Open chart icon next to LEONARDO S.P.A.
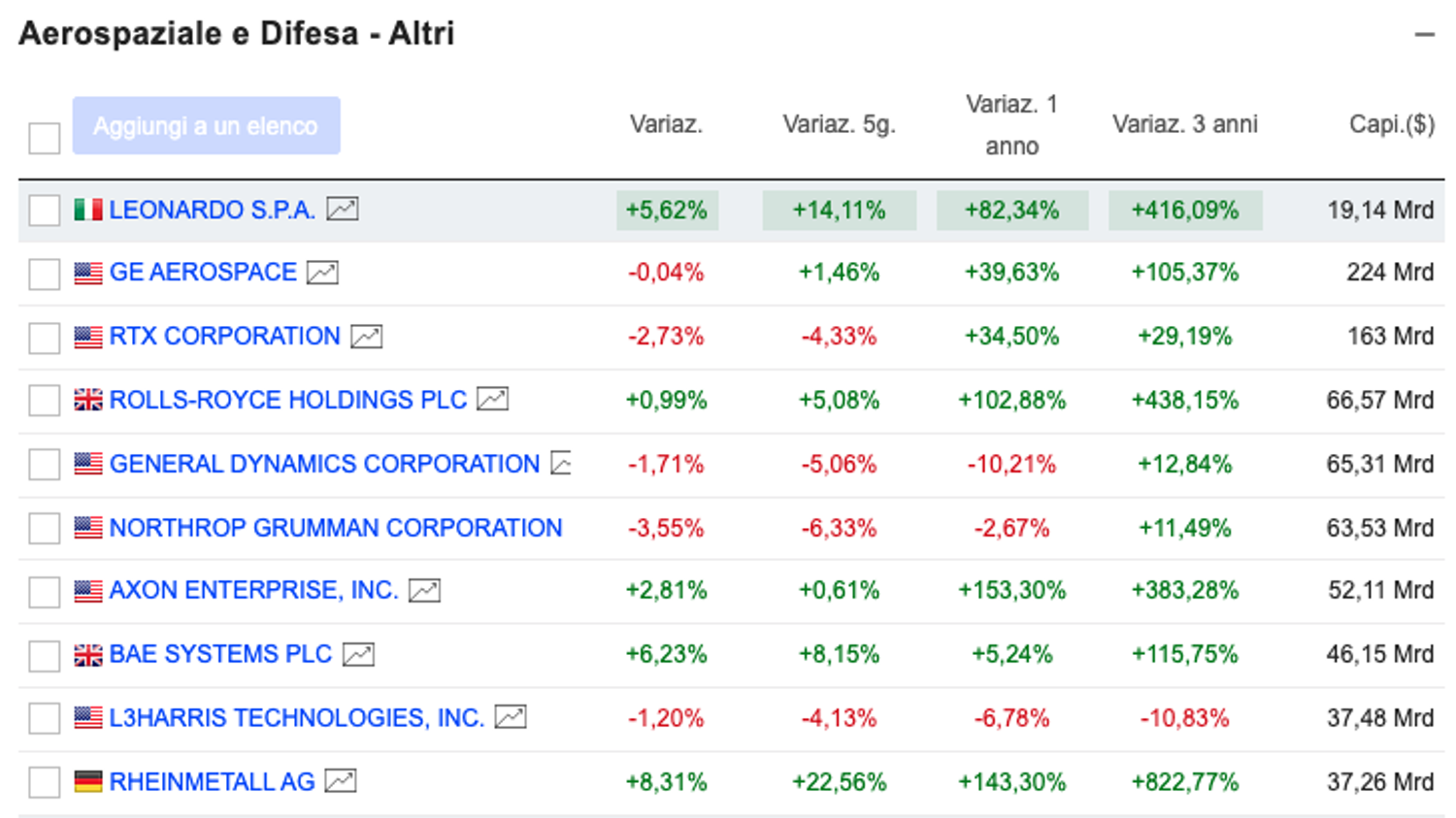Image resolution: width=1456 pixels, height=818 pixels. pos(342,209)
